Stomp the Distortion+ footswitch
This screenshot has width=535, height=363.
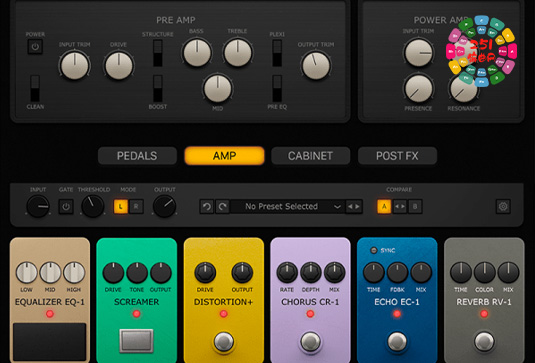click(x=224, y=342)
